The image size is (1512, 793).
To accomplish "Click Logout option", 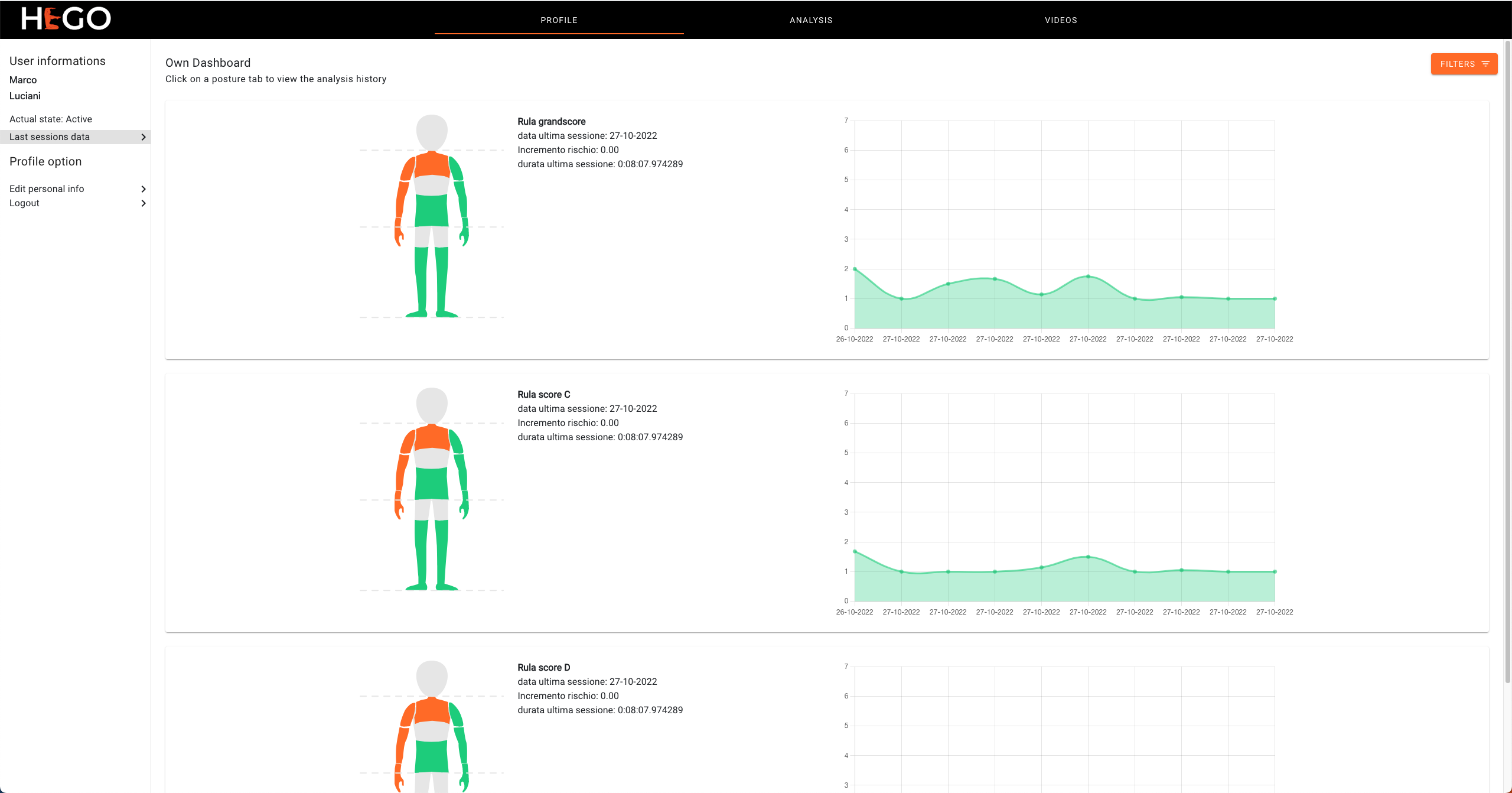I will click(x=25, y=203).
